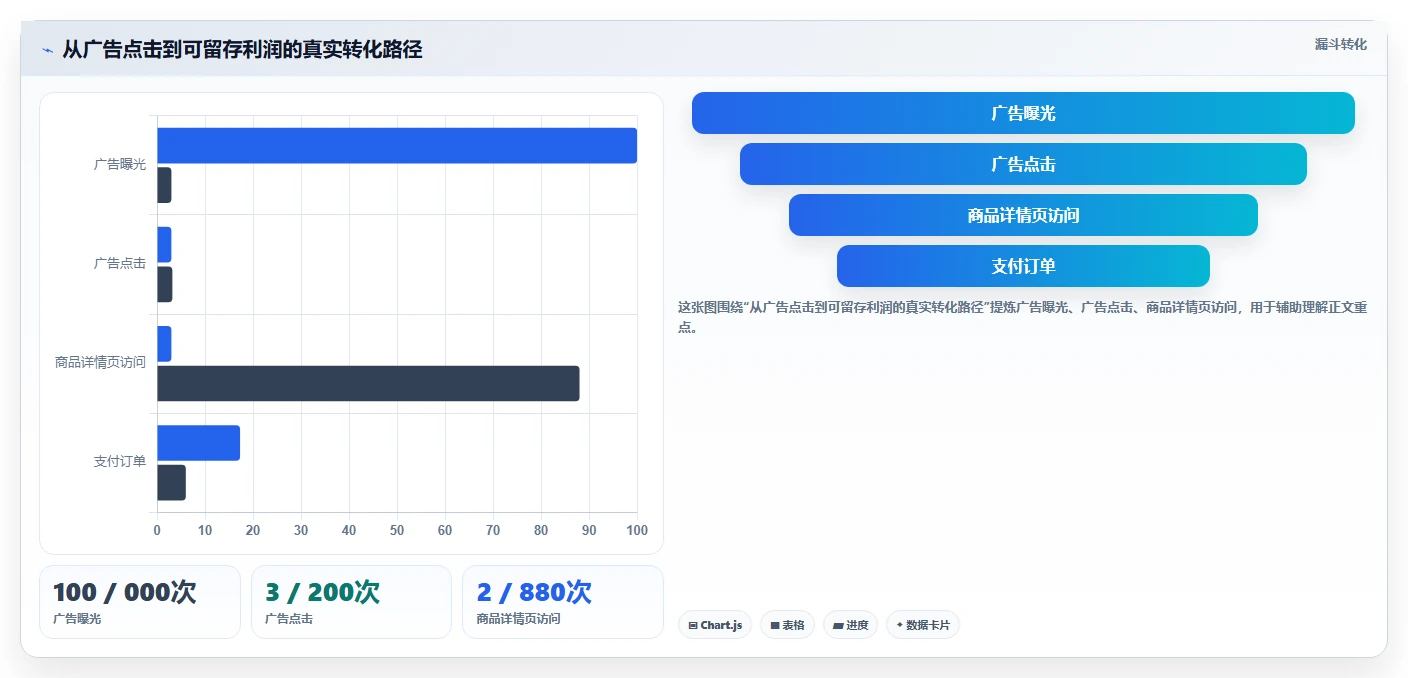1408x678 pixels.
Task: Click the blue bar for 商品详情页访问
Action: [x=164, y=344]
